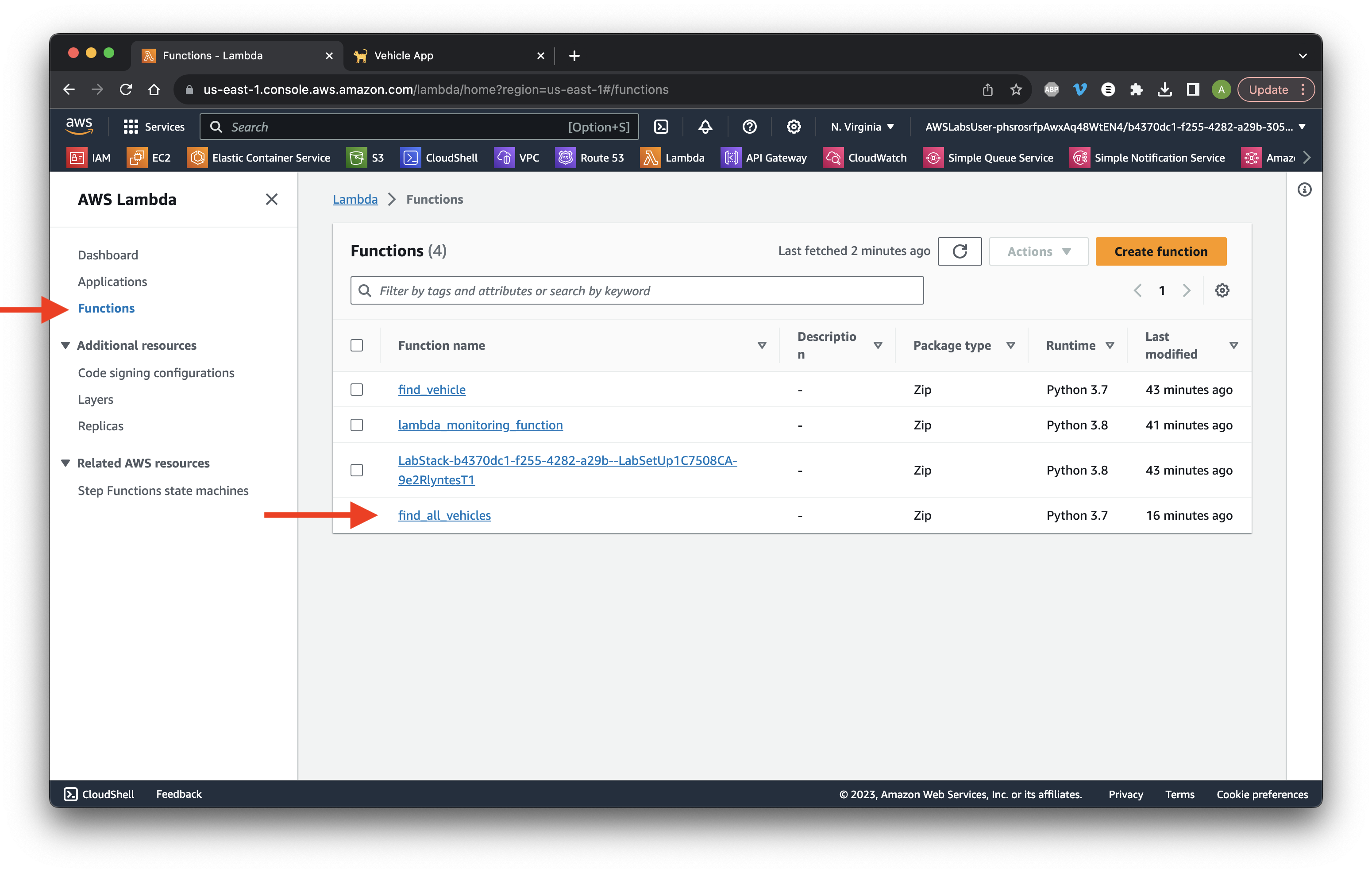This screenshot has height=873, width=1372.
Task: Open API Gateway shortcut
Action: 764,158
